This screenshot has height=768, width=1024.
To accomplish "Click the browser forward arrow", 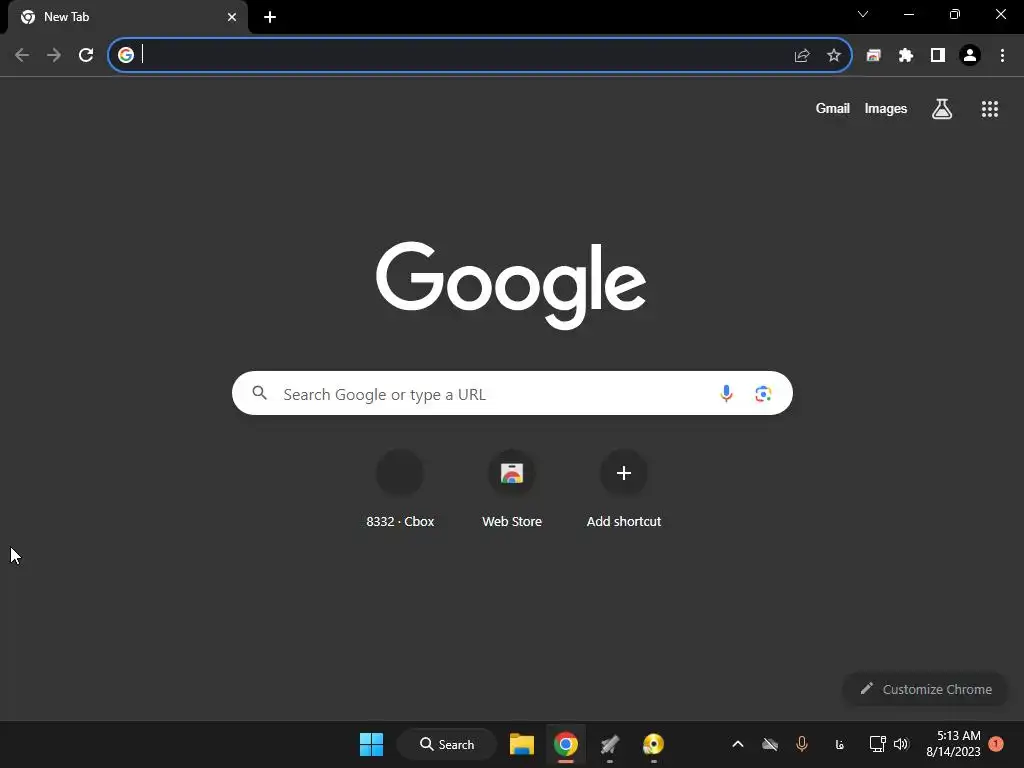I will coord(54,55).
